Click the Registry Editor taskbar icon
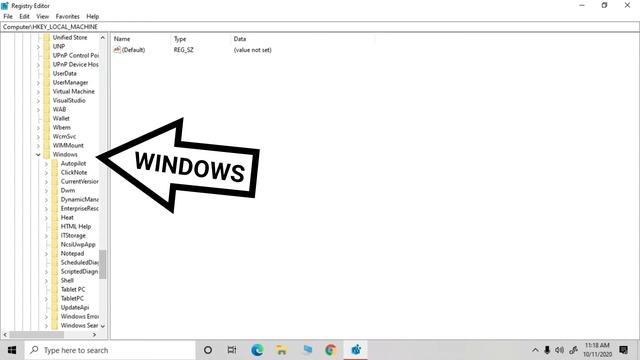This screenshot has width=640, height=360. [356, 350]
